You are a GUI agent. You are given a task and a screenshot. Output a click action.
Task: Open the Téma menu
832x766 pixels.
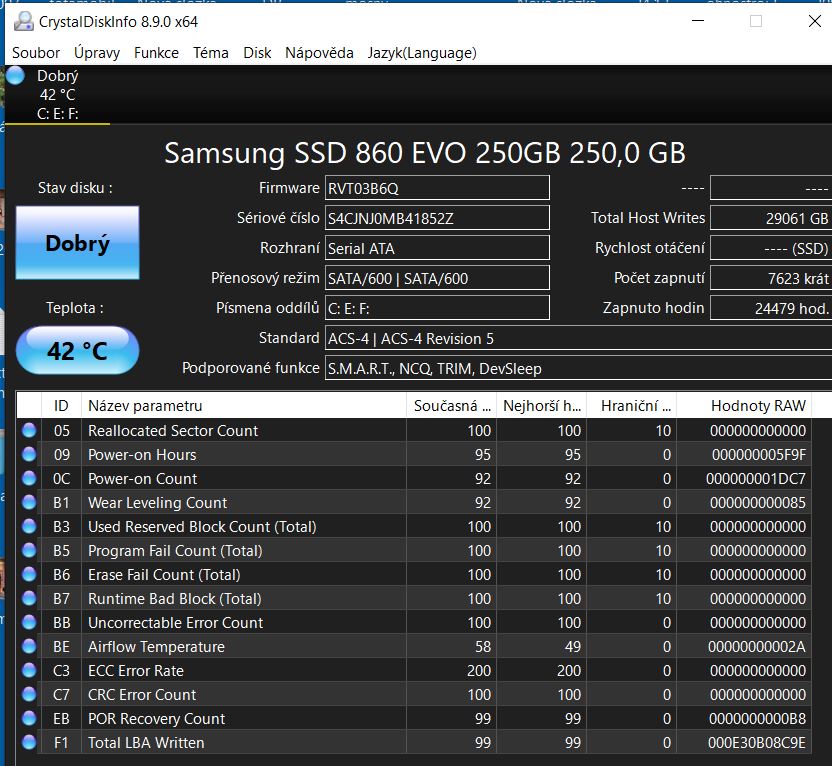pyautogui.click(x=210, y=53)
